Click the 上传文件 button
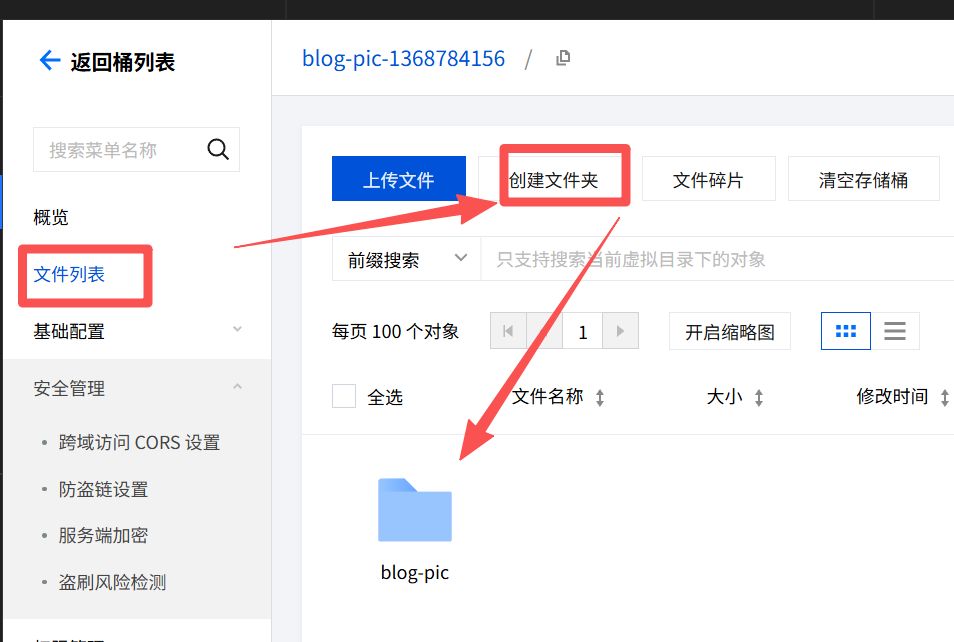Viewport: 954px width, 642px height. pyautogui.click(x=398, y=180)
